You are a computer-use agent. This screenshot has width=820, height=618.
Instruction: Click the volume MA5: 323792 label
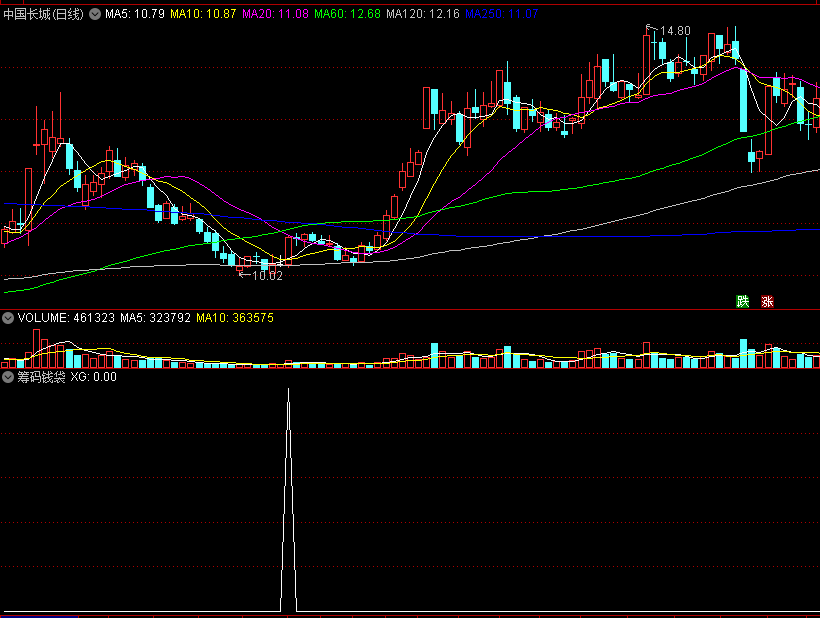[155, 318]
